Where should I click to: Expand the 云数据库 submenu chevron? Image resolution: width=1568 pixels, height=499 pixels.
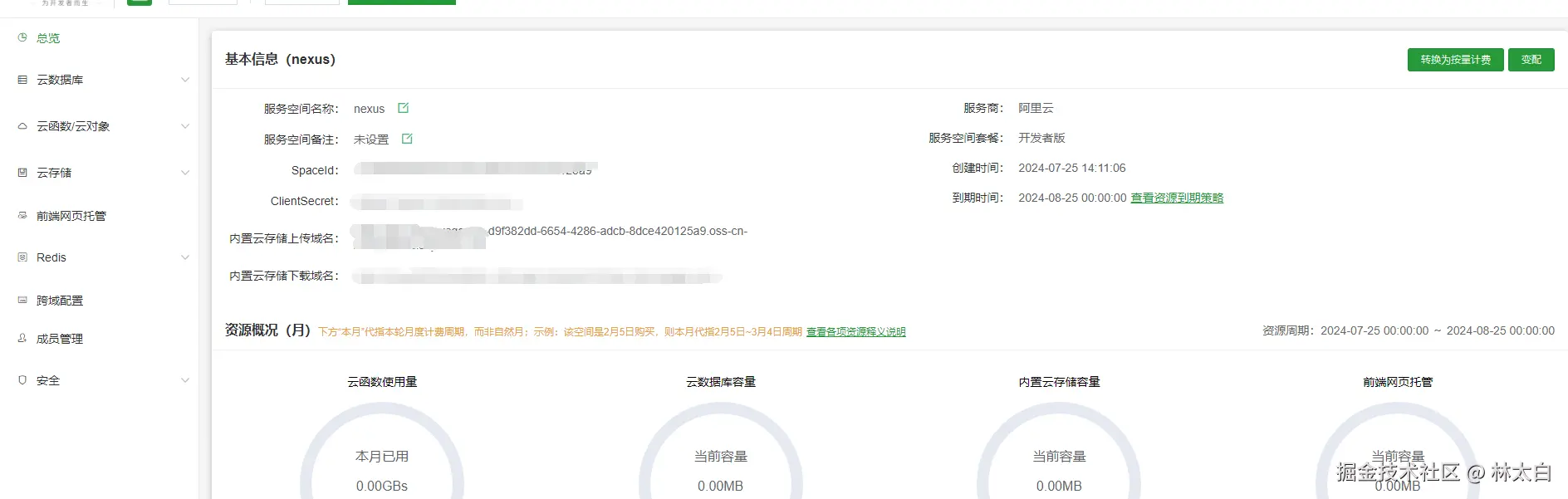185,80
